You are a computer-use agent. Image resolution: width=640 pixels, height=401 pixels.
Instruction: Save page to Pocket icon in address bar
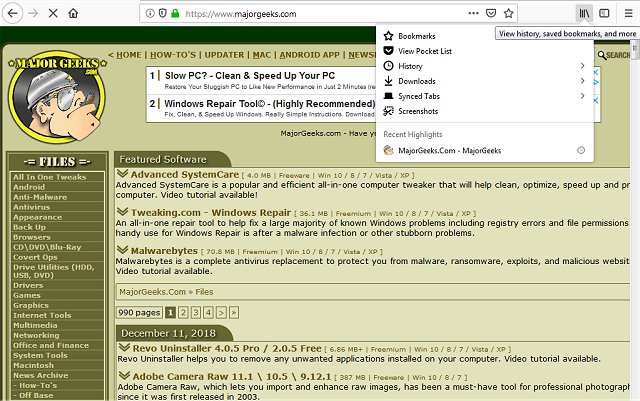(x=491, y=13)
